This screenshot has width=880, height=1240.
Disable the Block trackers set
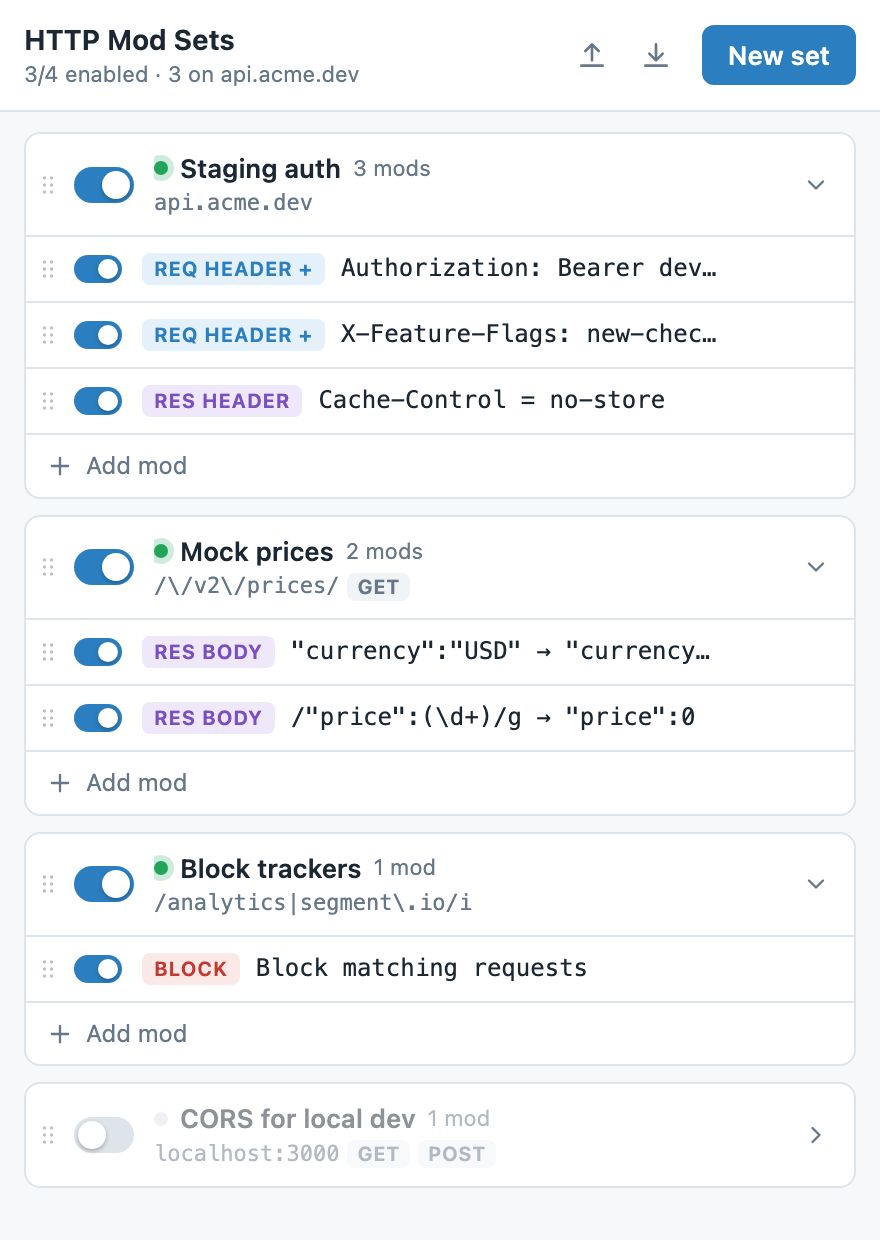(x=104, y=884)
